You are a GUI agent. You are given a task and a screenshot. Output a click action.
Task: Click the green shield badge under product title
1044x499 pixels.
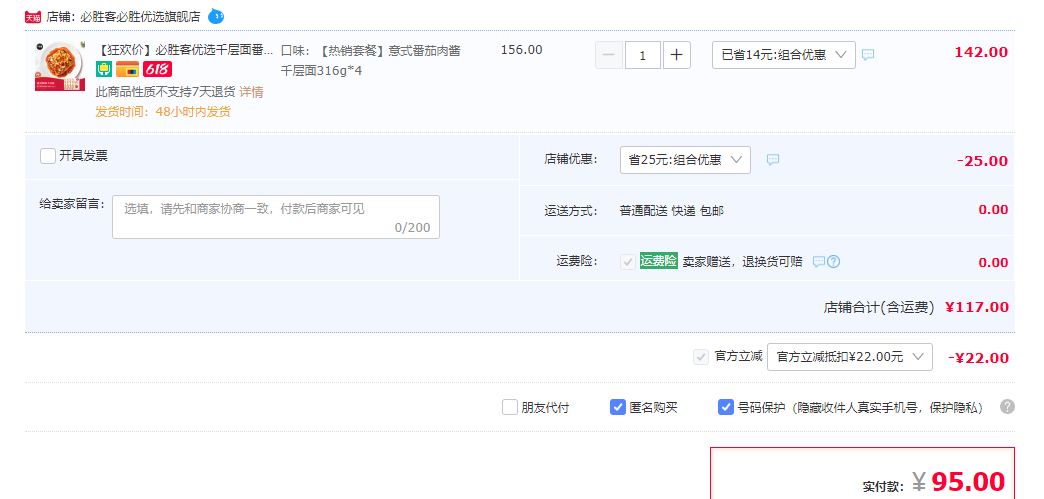point(104,69)
